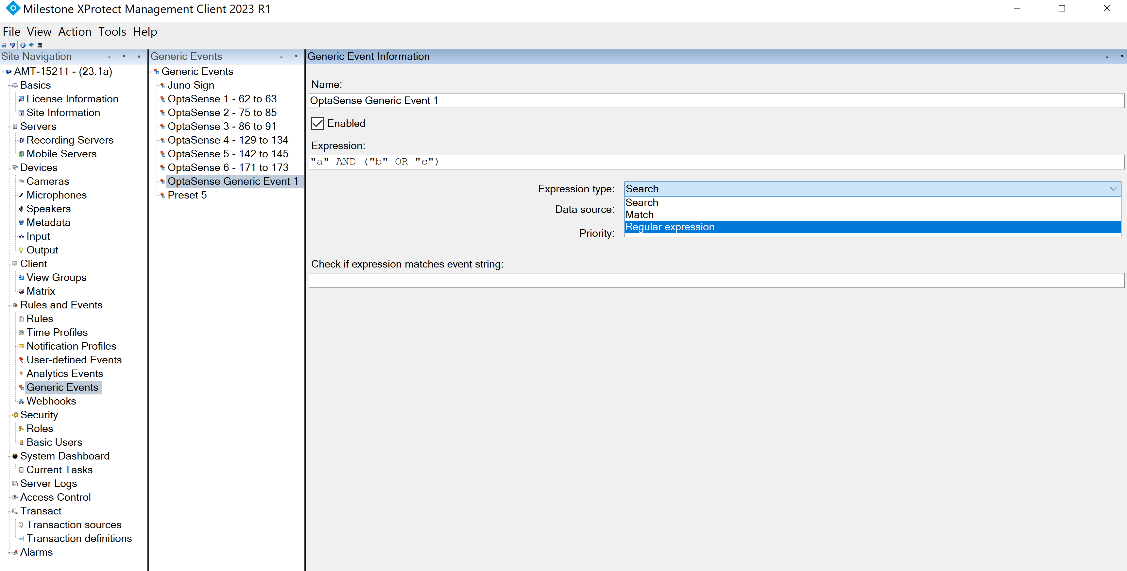Open Time Profiles in navigation

[x=57, y=332]
